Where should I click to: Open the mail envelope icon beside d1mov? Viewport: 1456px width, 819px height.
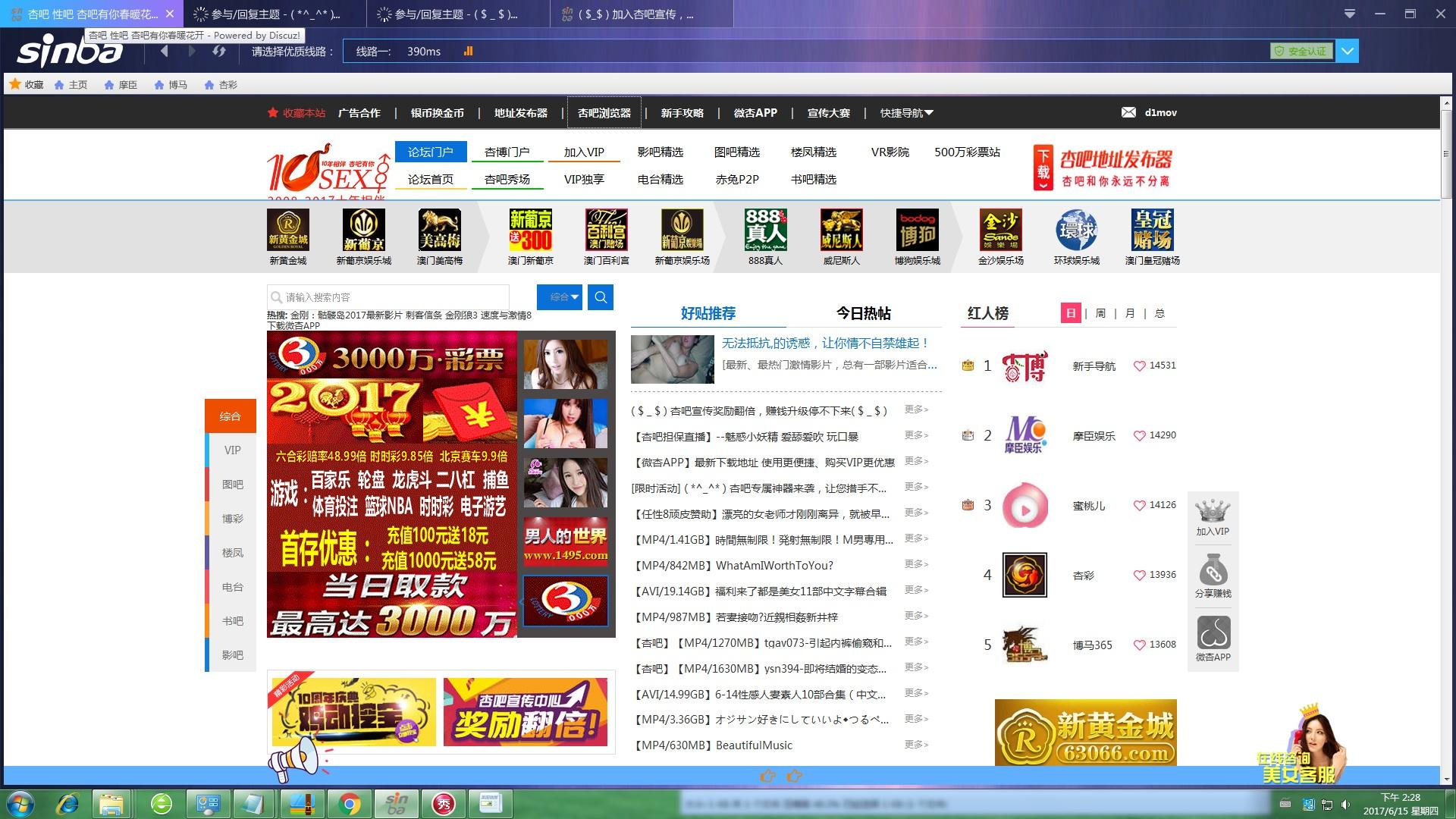[x=1128, y=112]
